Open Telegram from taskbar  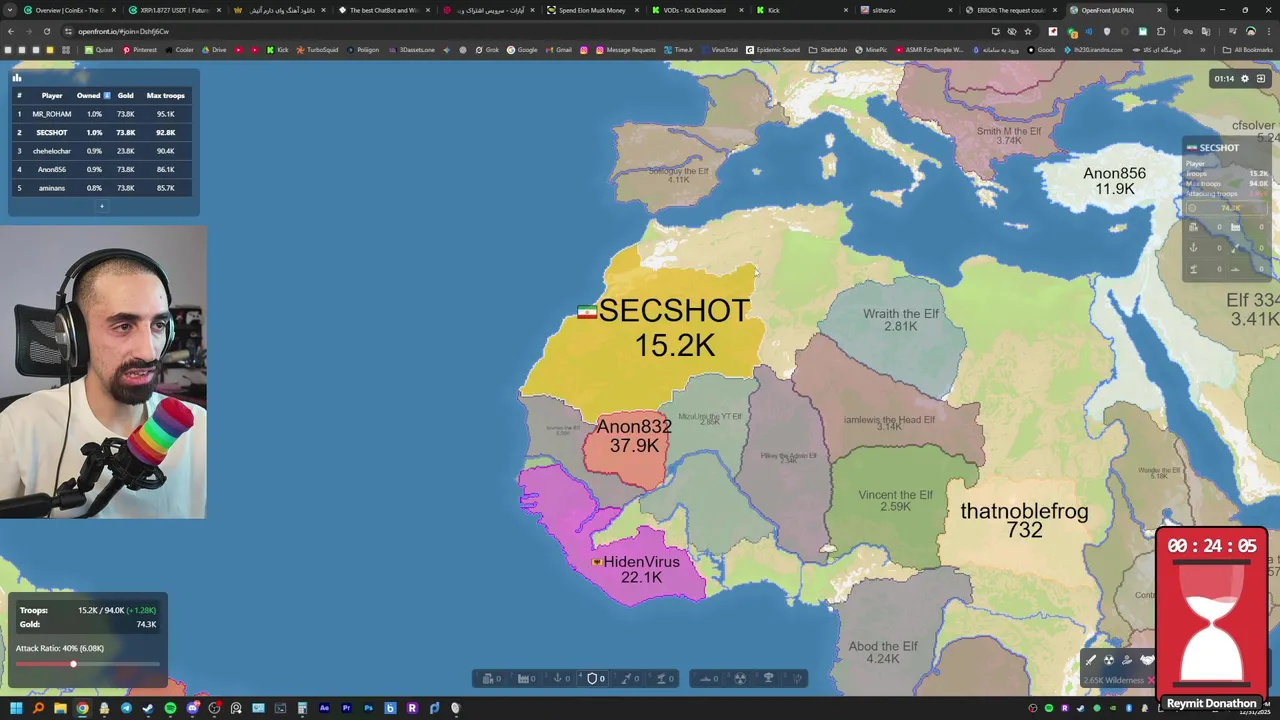126,708
